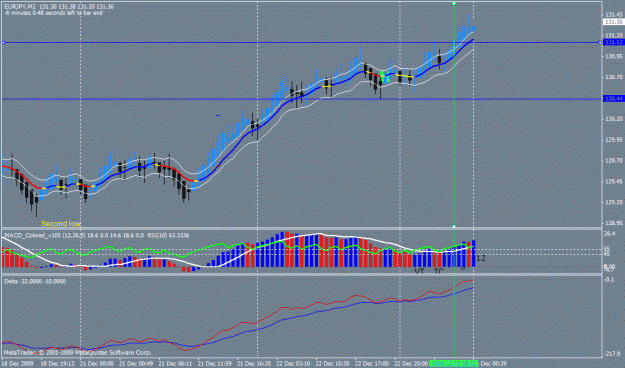Select the green vertical line top handle
Viewport: 625px width, 368px height.
click(454, 4)
